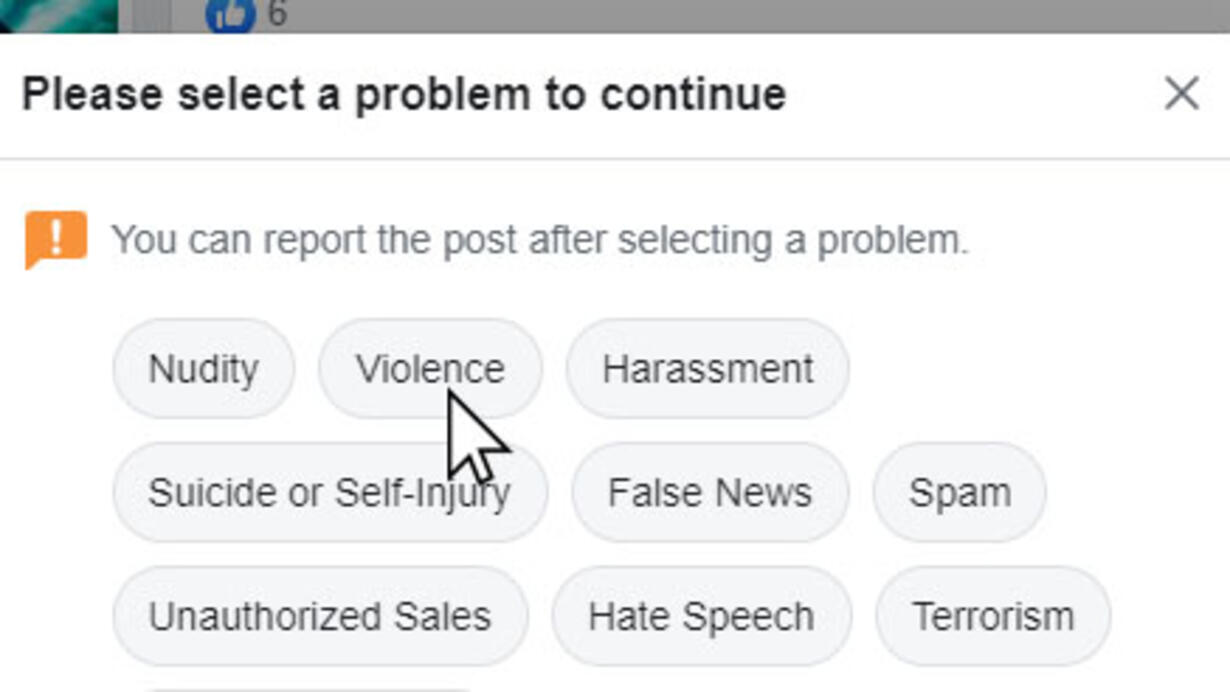Select the Nudity problem option
Image resolution: width=1230 pixels, height=692 pixels.
203,369
